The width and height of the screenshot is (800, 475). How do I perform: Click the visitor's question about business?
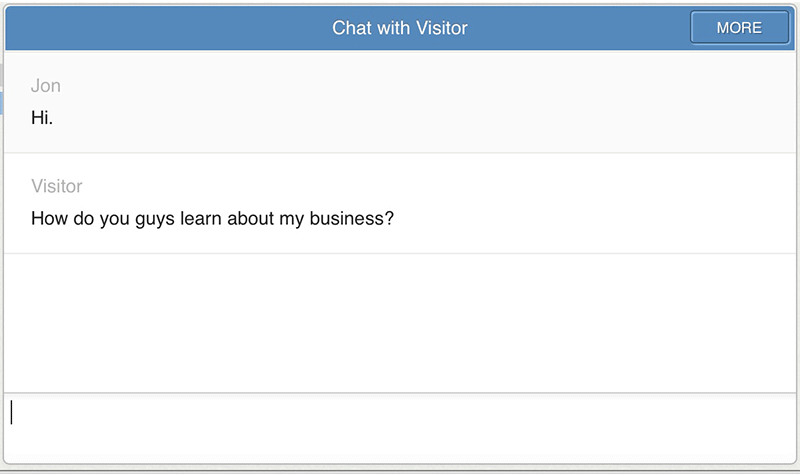click(212, 219)
